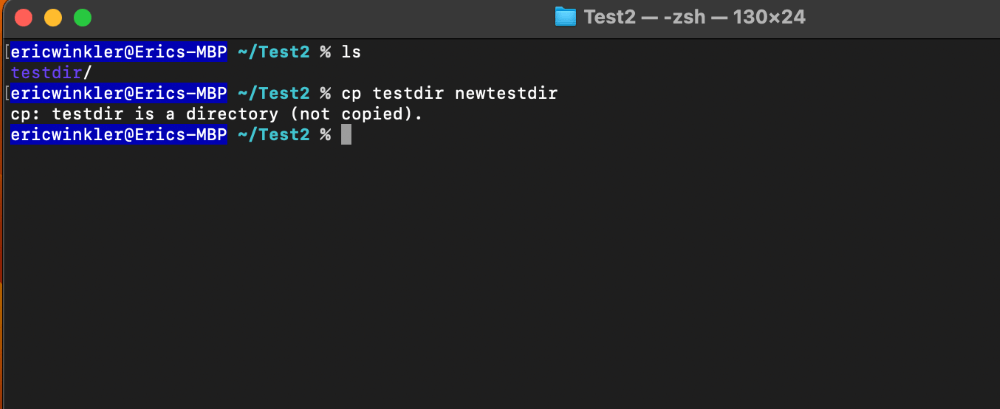Click the cp error message line
This screenshot has height=409, width=1000.
coord(217,115)
